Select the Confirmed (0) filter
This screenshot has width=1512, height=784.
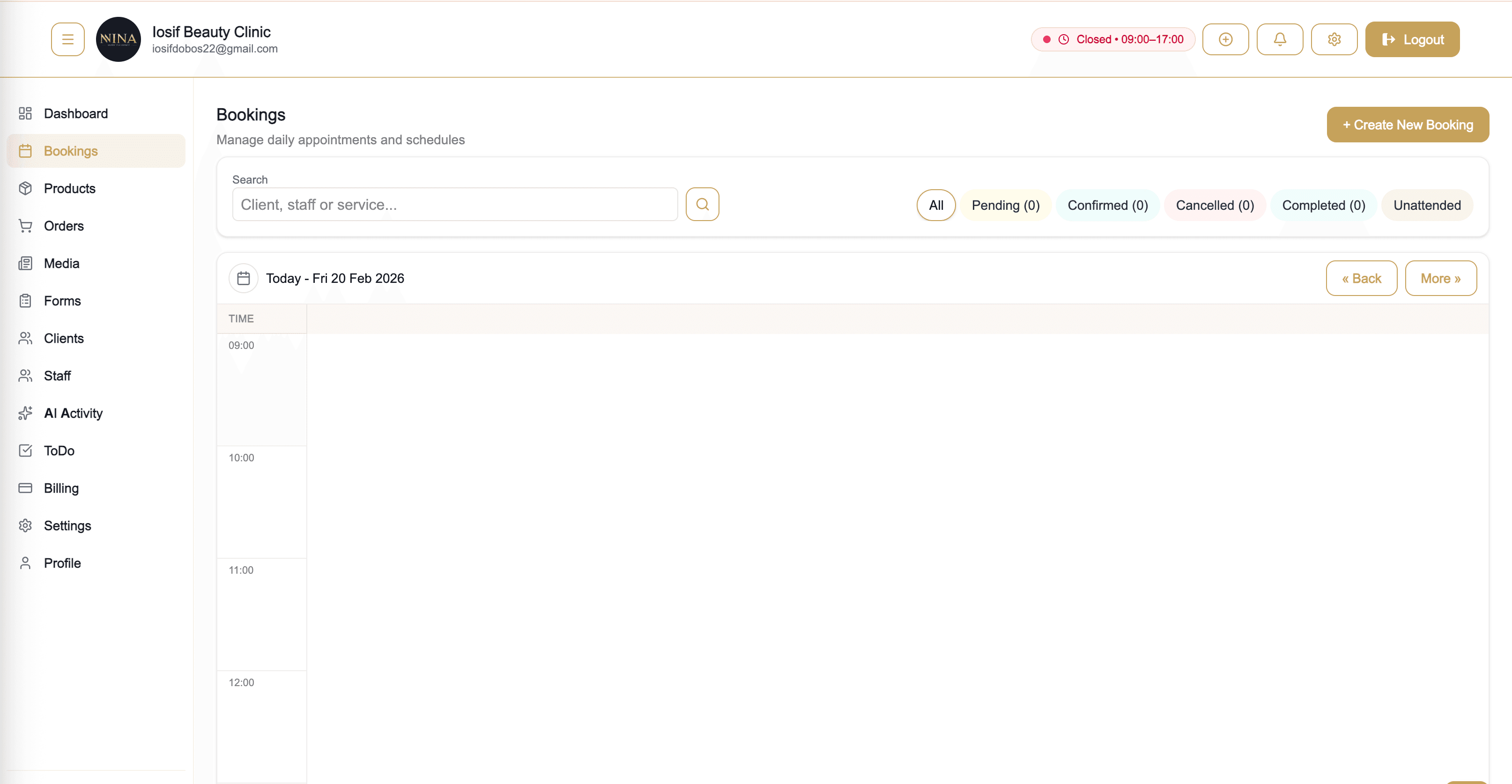coord(1108,205)
